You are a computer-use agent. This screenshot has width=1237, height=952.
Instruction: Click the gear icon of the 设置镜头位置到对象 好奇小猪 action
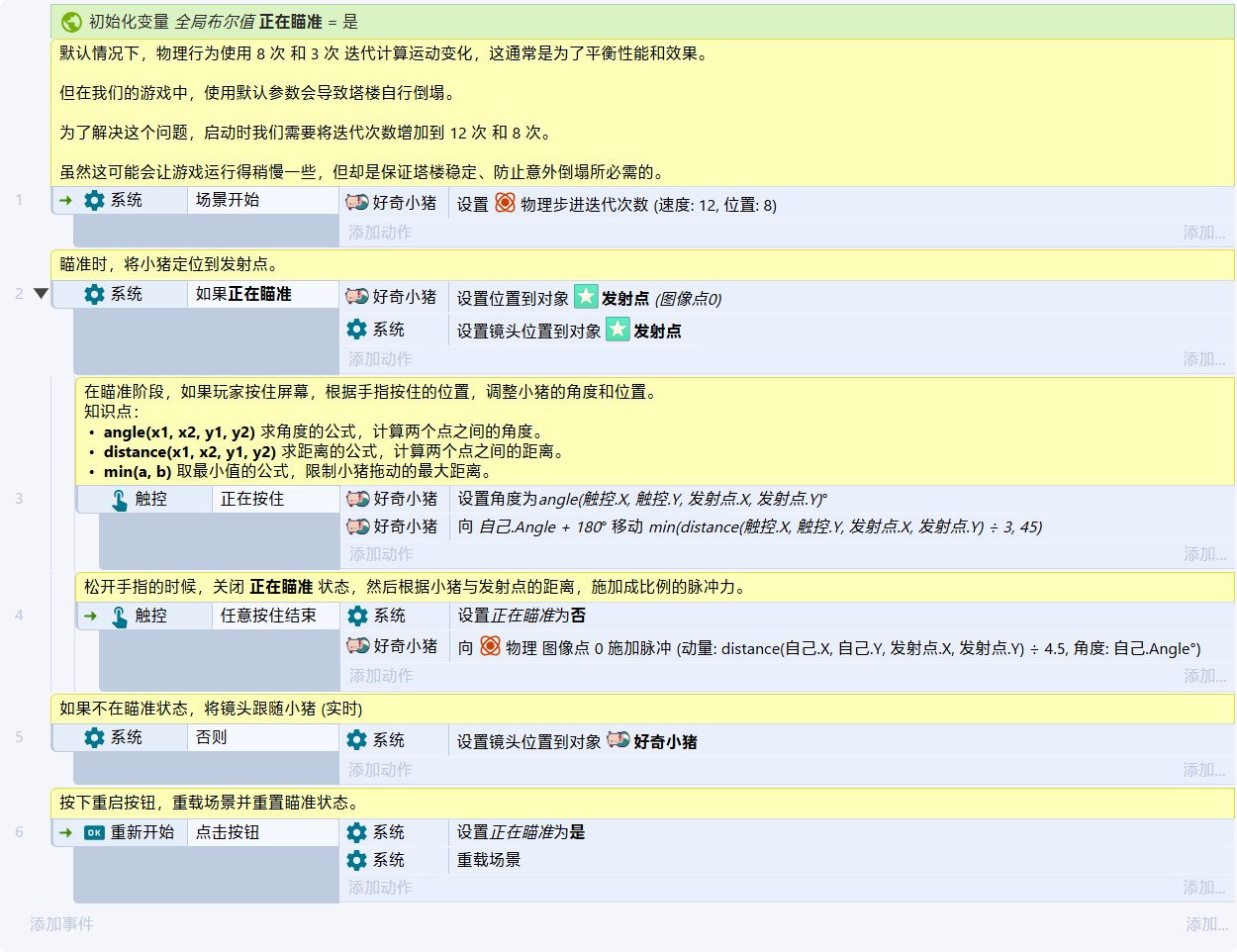coord(357,739)
